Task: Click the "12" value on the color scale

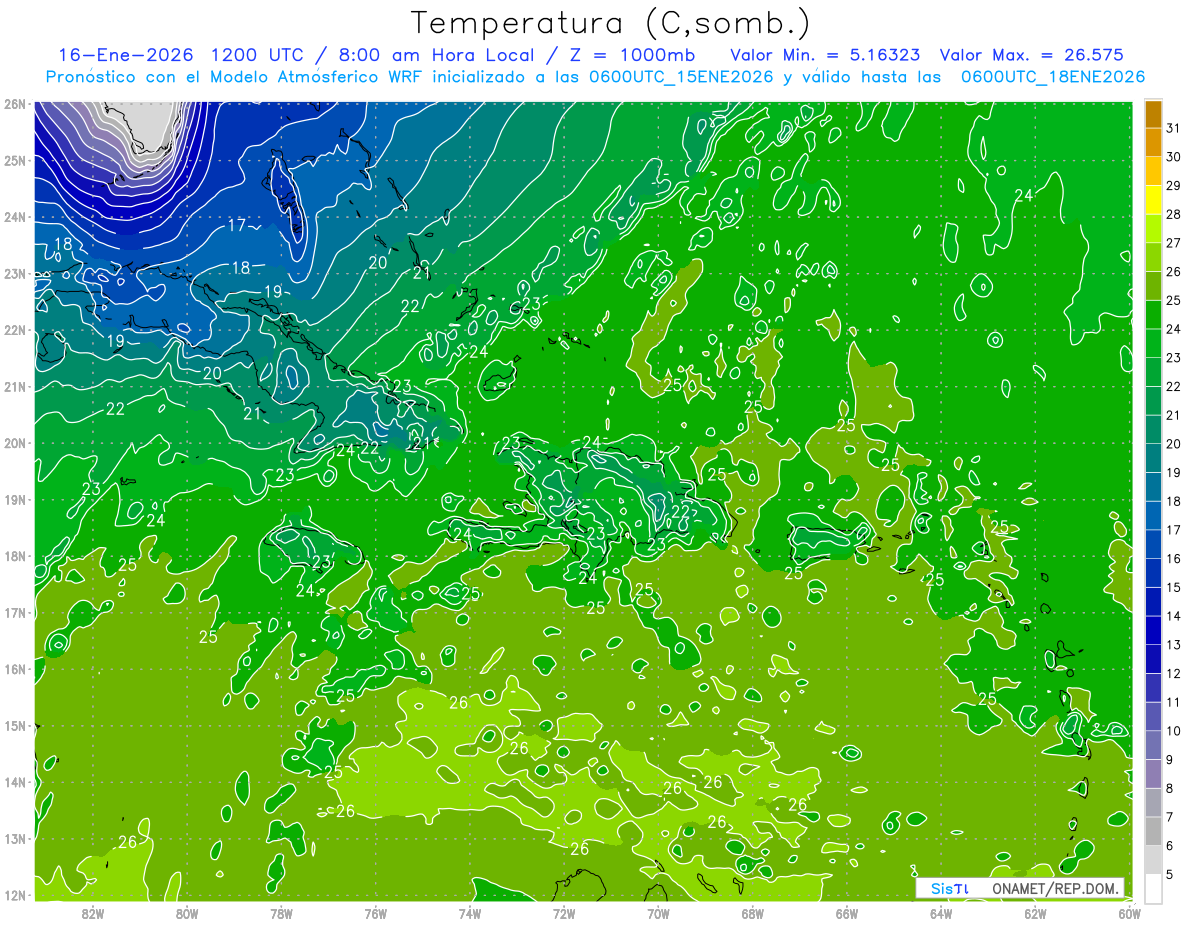Action: pyautogui.click(x=1174, y=673)
